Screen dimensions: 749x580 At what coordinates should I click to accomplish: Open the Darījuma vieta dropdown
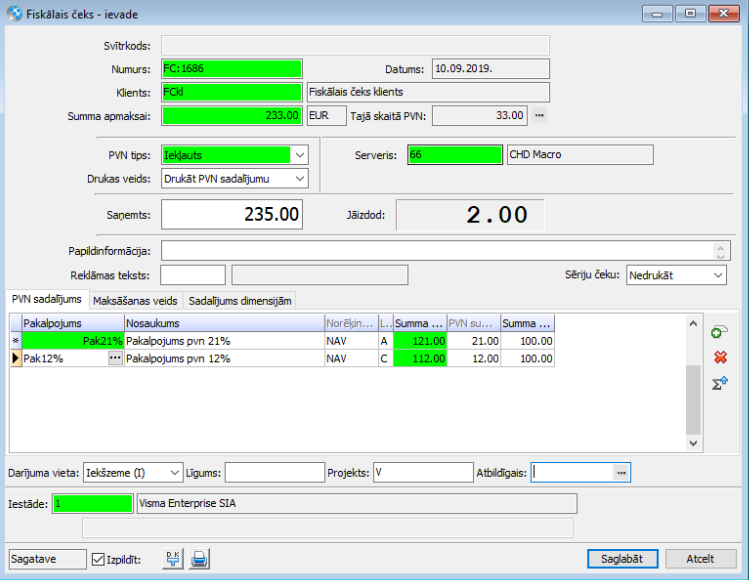point(175,473)
